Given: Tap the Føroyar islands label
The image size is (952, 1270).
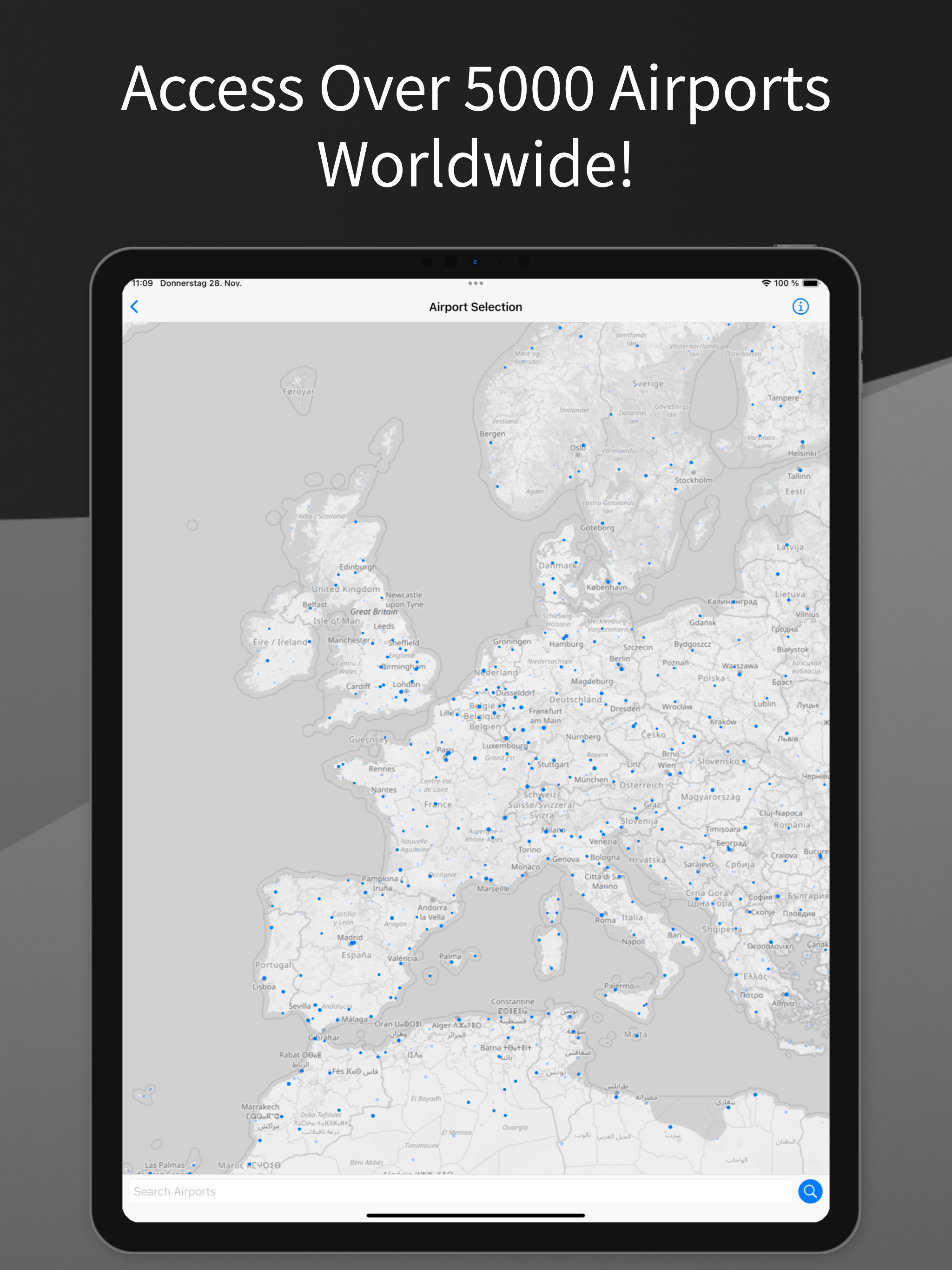Looking at the screenshot, I should tap(298, 391).
